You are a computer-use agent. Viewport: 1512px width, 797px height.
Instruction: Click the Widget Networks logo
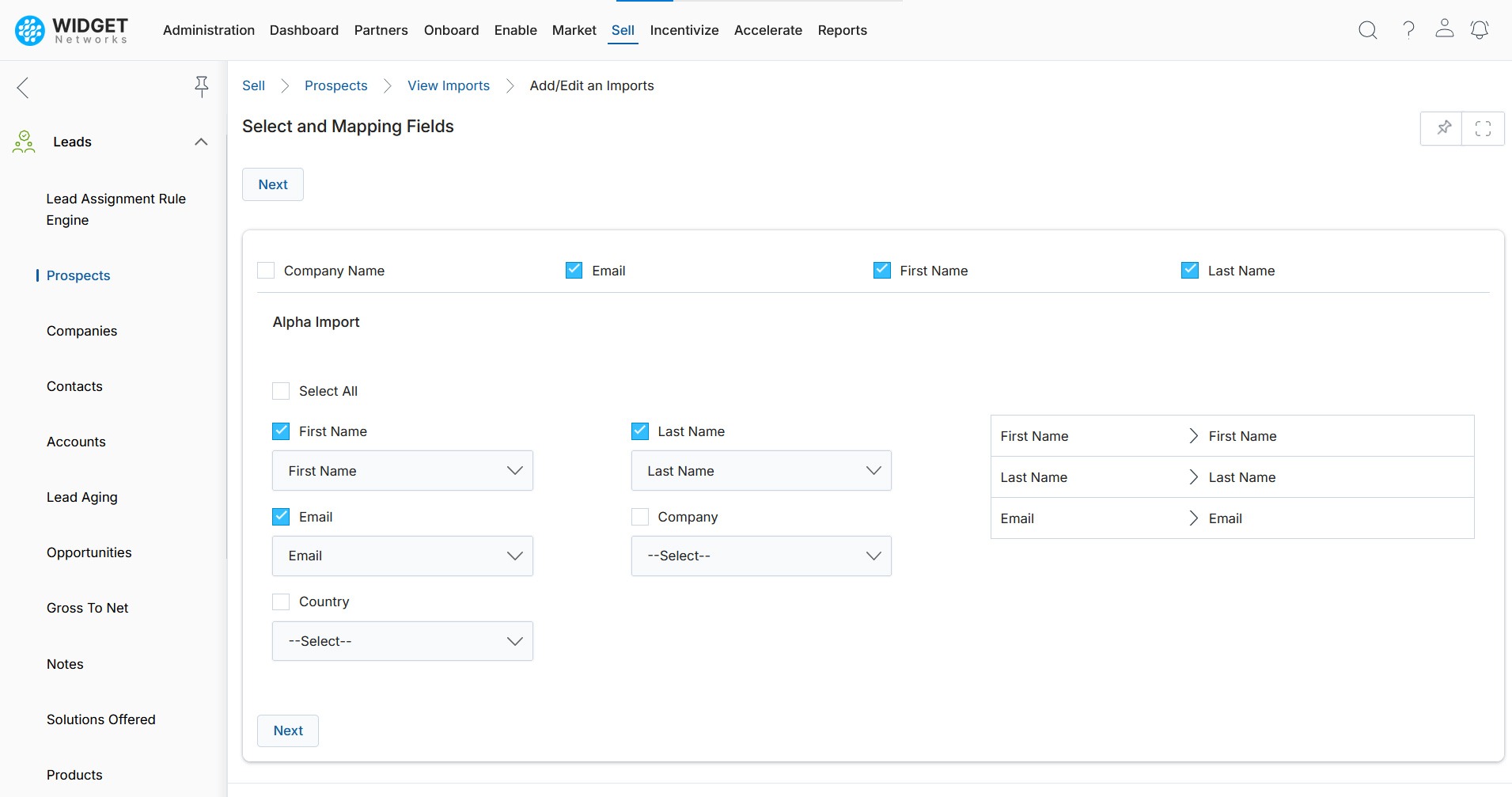tap(71, 30)
